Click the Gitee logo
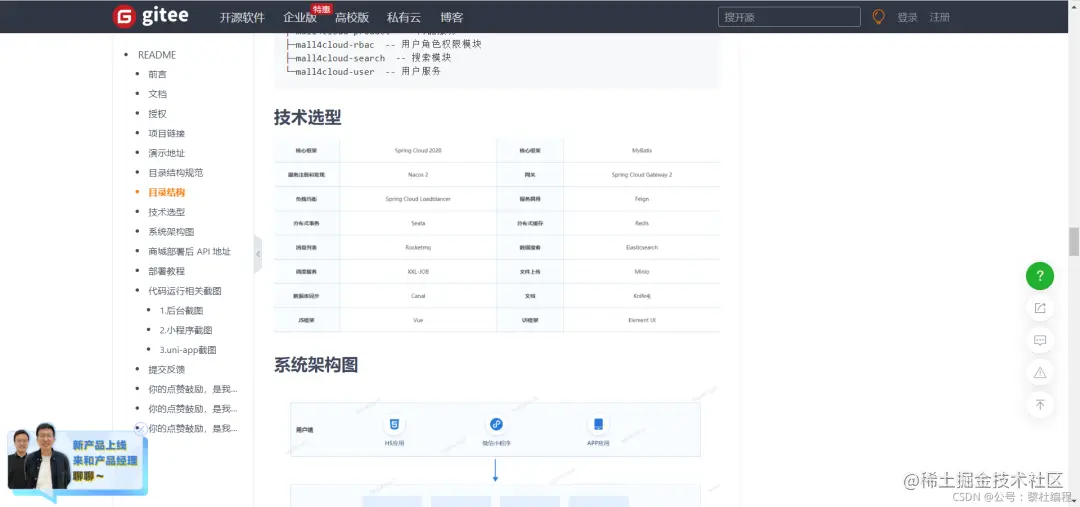Screen dimensions: 1080x507 151,17
